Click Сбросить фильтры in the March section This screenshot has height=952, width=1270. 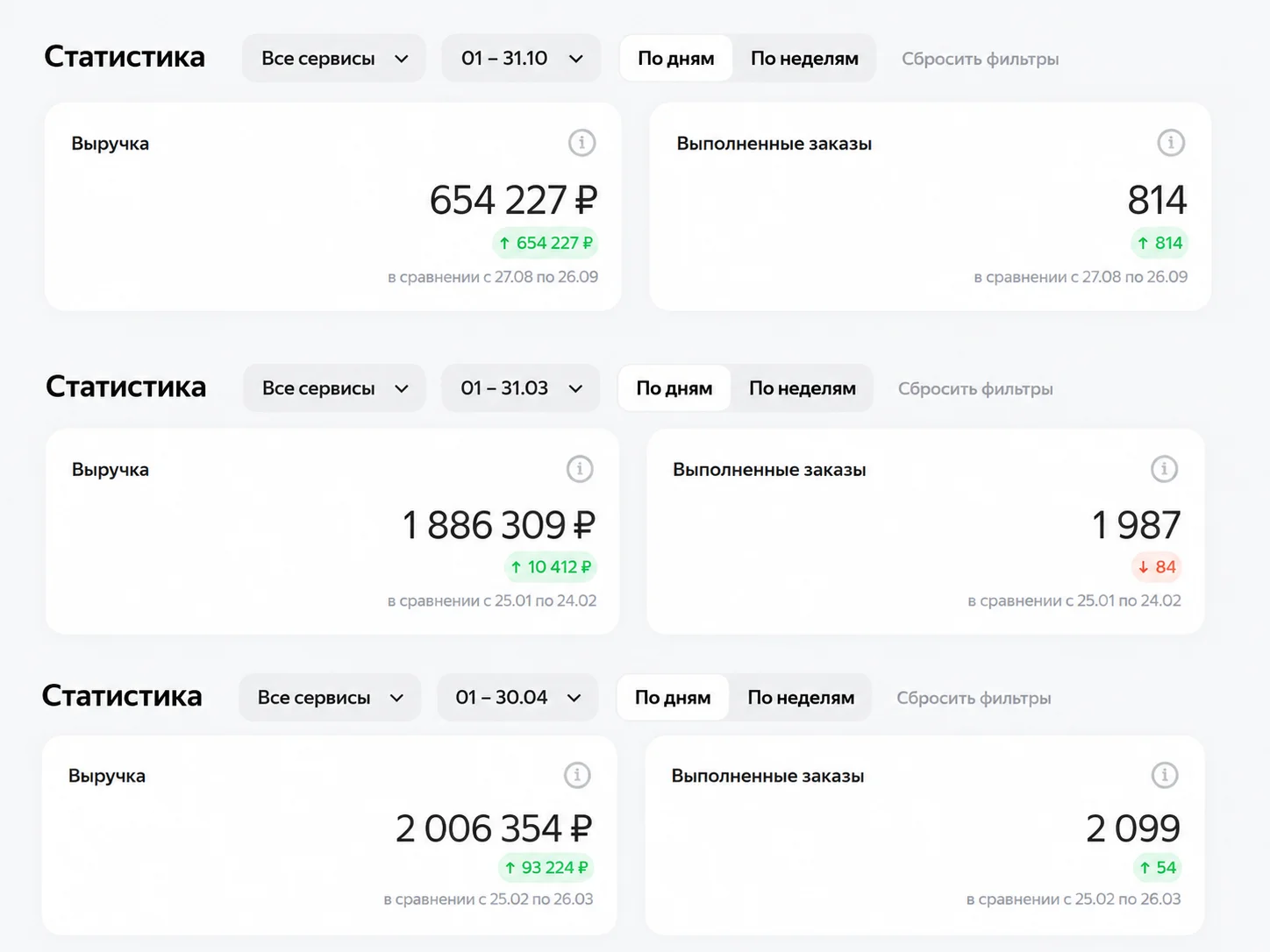pos(975,388)
